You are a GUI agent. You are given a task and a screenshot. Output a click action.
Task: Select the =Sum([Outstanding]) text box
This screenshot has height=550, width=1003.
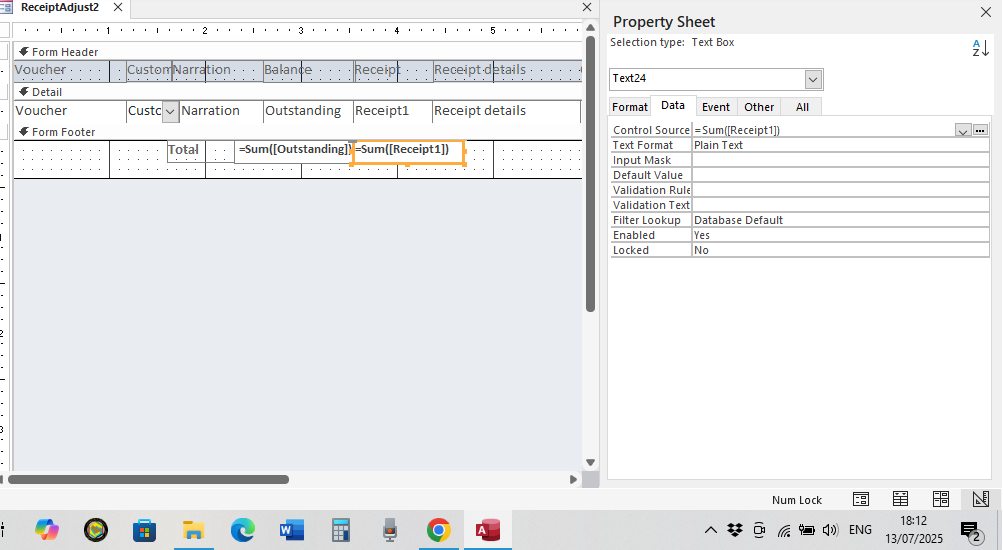click(x=294, y=150)
